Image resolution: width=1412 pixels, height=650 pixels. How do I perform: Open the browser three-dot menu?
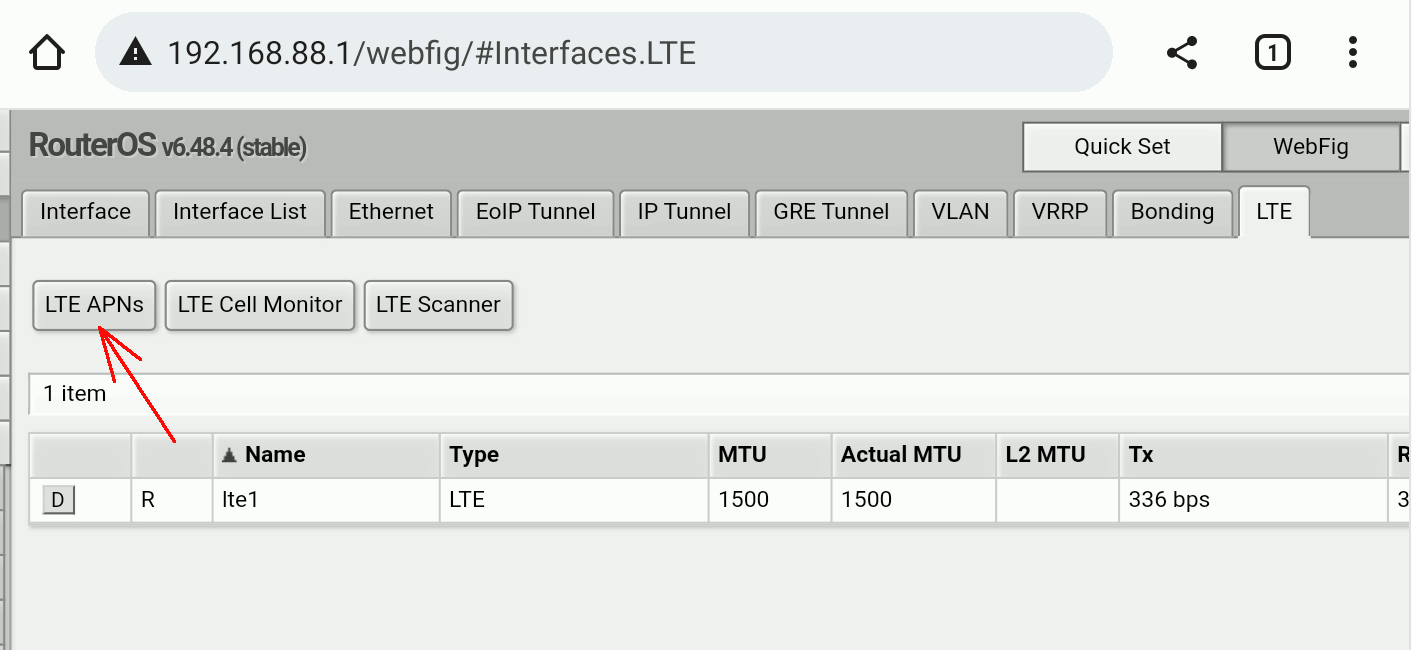pyautogui.click(x=1352, y=52)
